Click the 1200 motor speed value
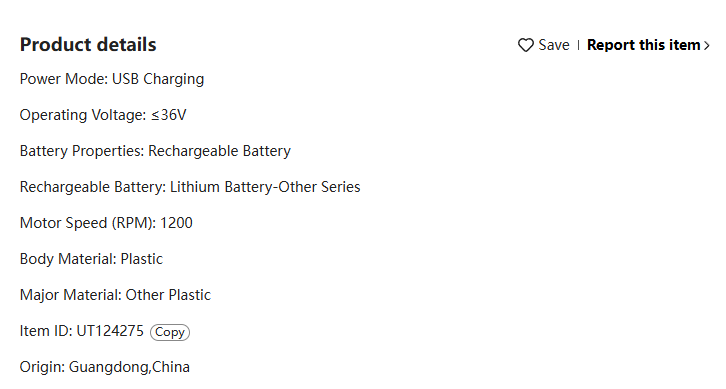The width and height of the screenshot is (726, 389). (x=176, y=223)
